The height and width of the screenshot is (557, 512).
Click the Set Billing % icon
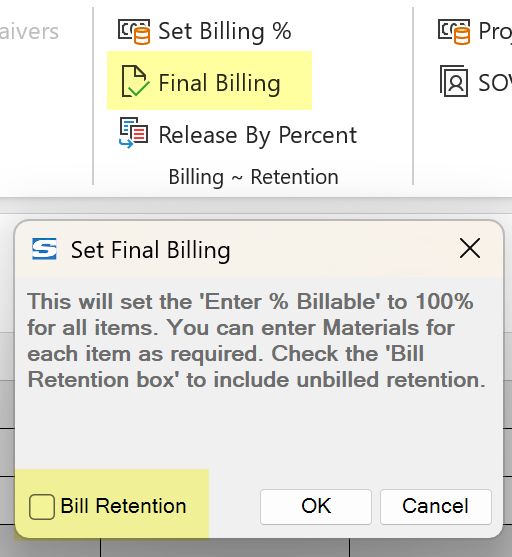click(x=134, y=32)
